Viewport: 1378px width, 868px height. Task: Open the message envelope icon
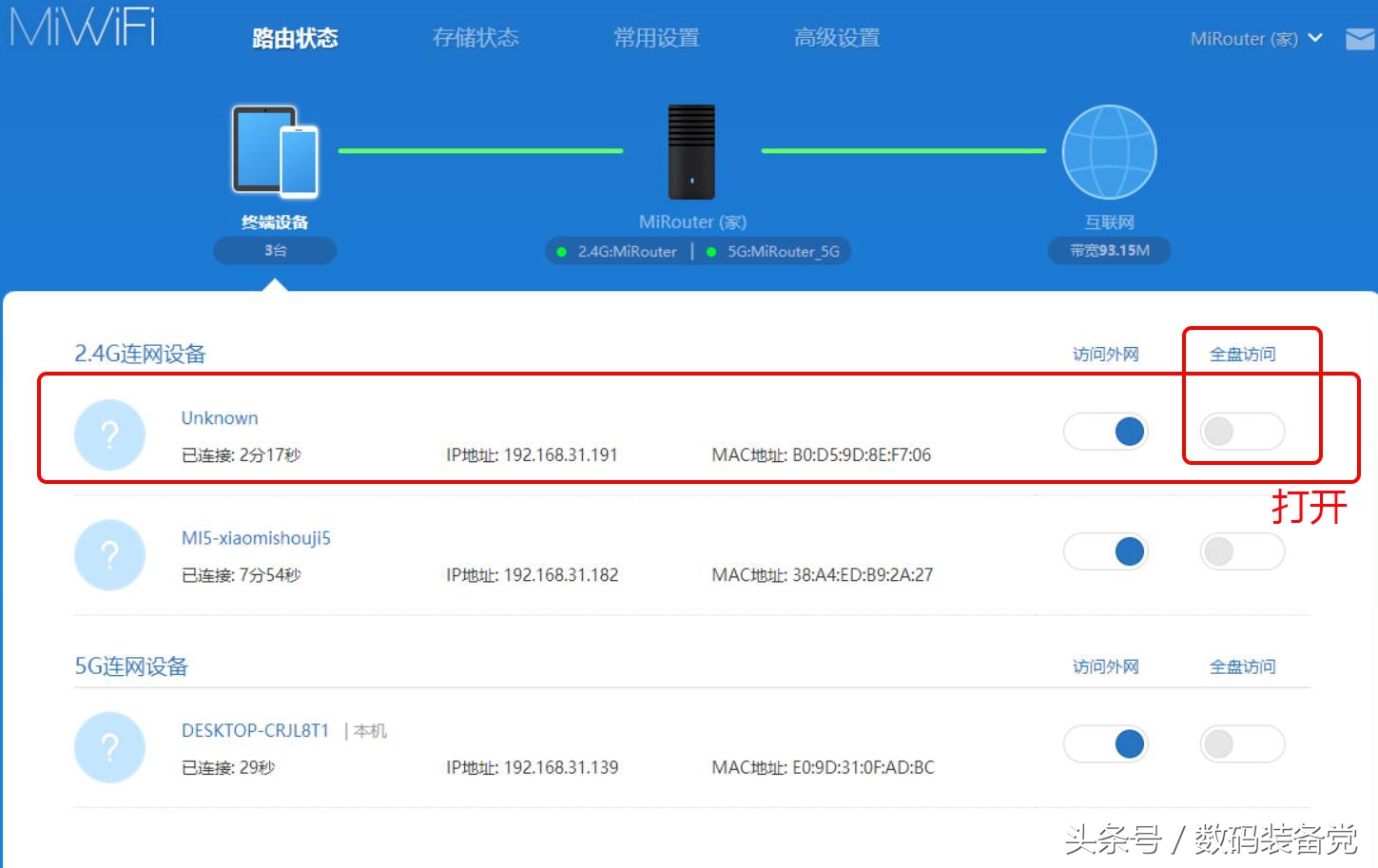(1360, 38)
